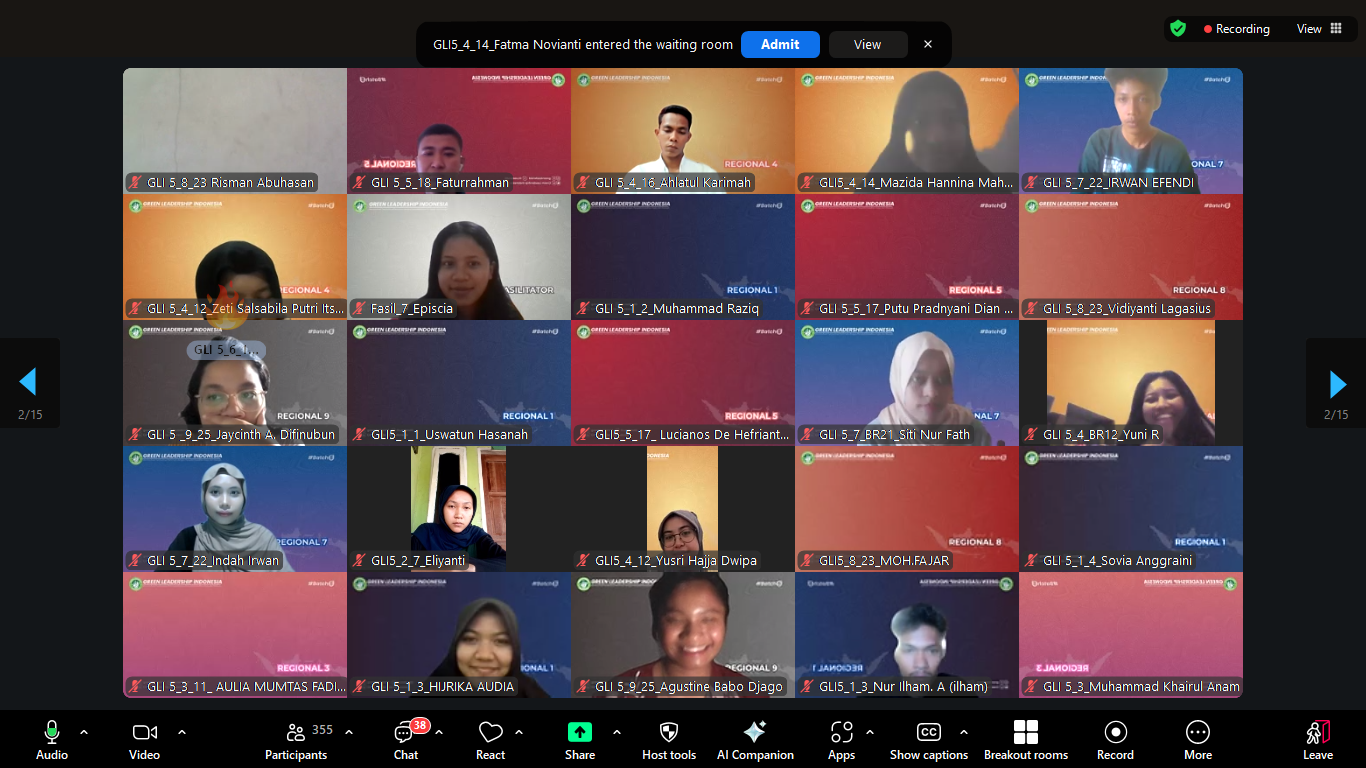This screenshot has width=1366, height=768.
Task: Launch the AI Companion sparkle icon
Action: pyautogui.click(x=755, y=733)
